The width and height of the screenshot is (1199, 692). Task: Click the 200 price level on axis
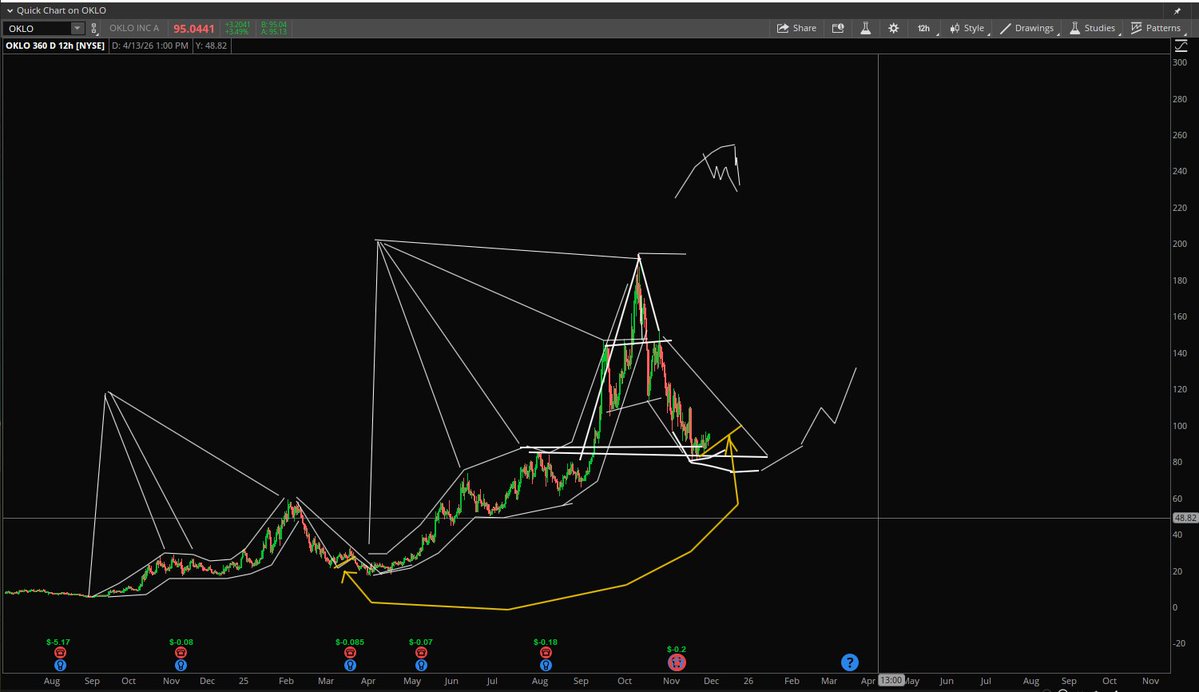[1179, 244]
